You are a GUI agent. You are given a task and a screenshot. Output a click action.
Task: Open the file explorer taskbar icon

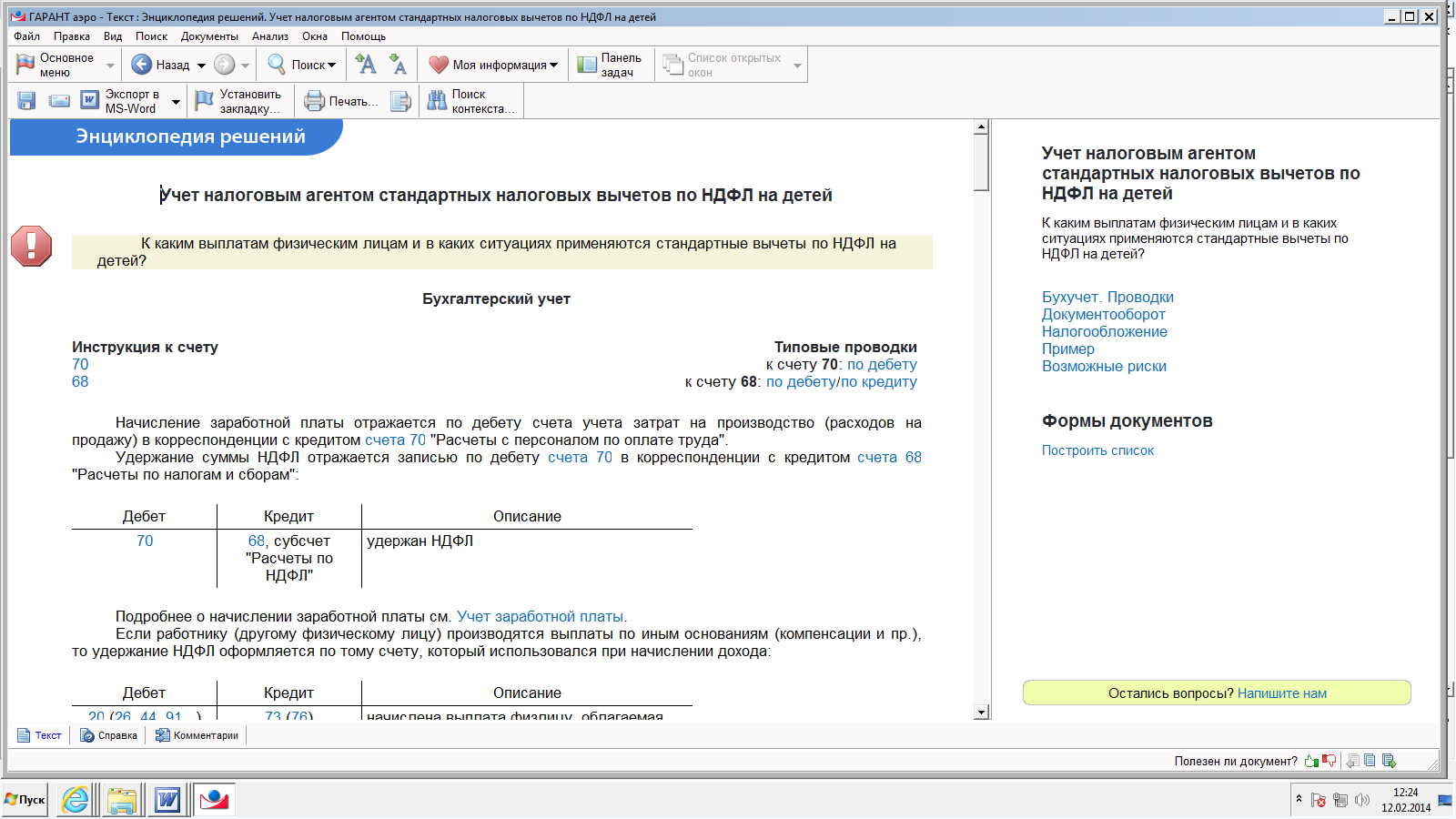(121, 800)
